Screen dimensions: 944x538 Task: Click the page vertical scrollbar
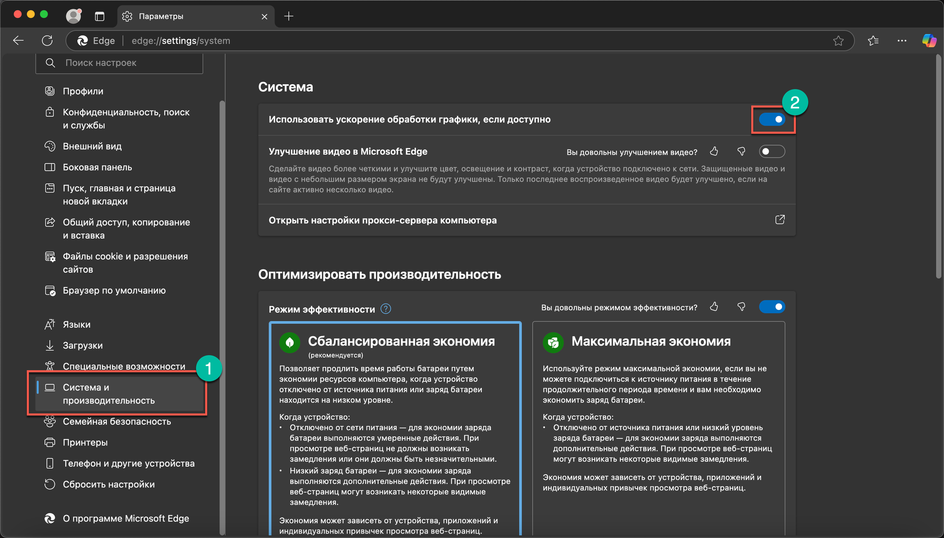point(938,165)
